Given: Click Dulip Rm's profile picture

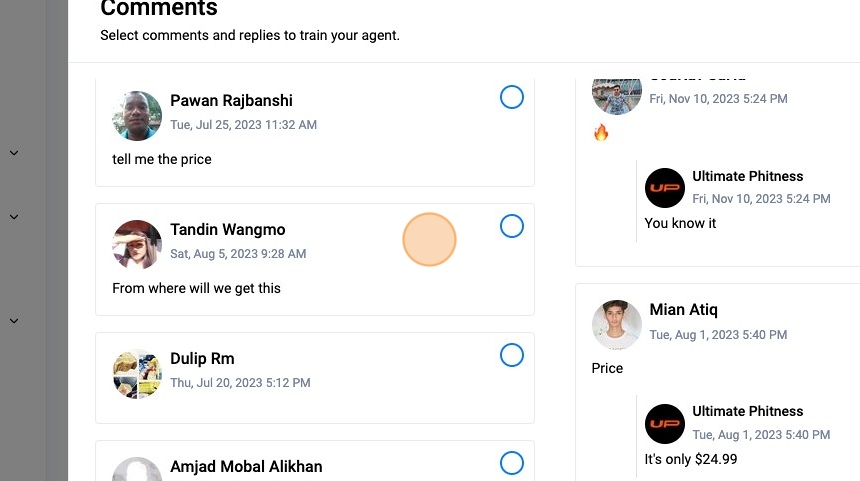Looking at the screenshot, I should pyautogui.click(x=138, y=374).
